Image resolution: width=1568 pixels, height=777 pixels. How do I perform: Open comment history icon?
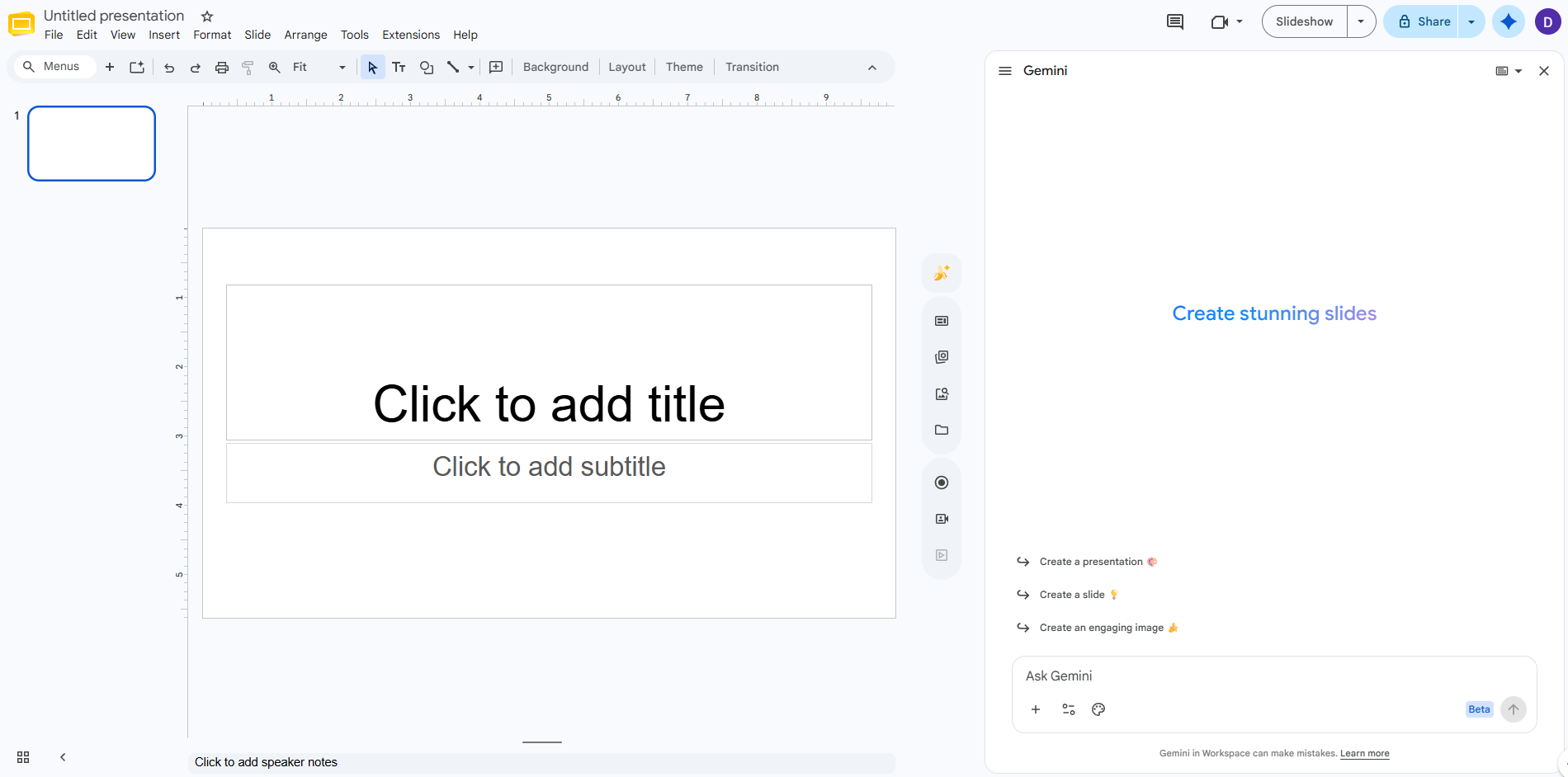(x=1175, y=22)
